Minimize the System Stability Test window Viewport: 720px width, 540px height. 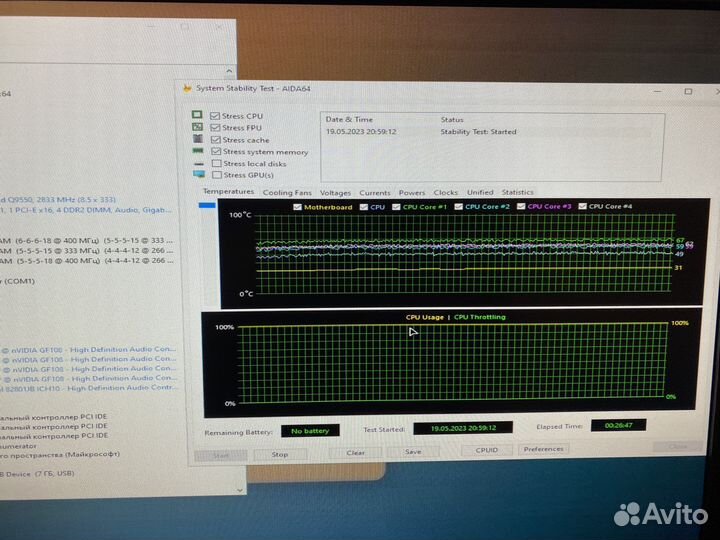point(658,91)
